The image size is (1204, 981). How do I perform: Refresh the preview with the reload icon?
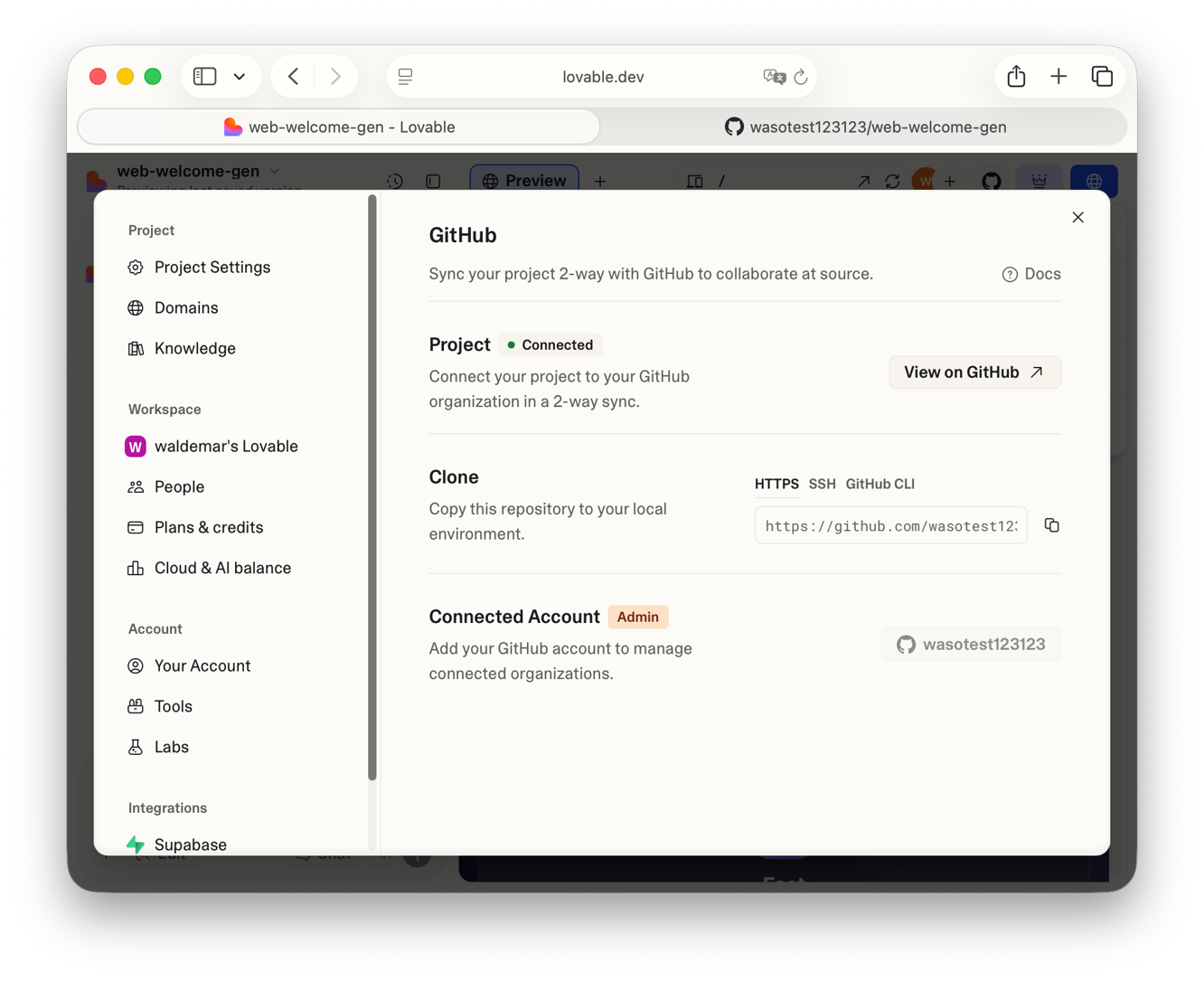pyautogui.click(x=893, y=181)
